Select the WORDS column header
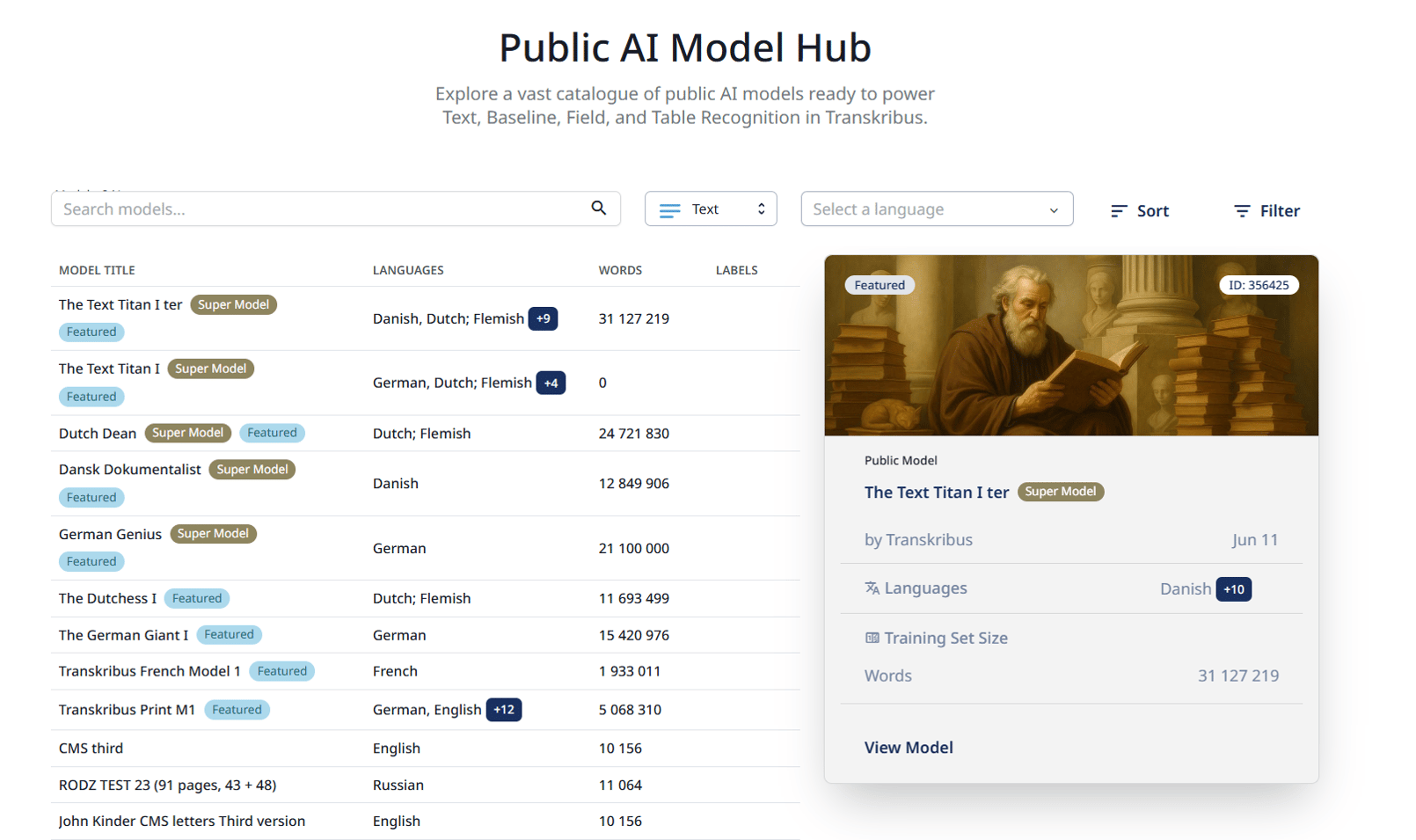The width and height of the screenshot is (1416, 840). click(x=620, y=270)
